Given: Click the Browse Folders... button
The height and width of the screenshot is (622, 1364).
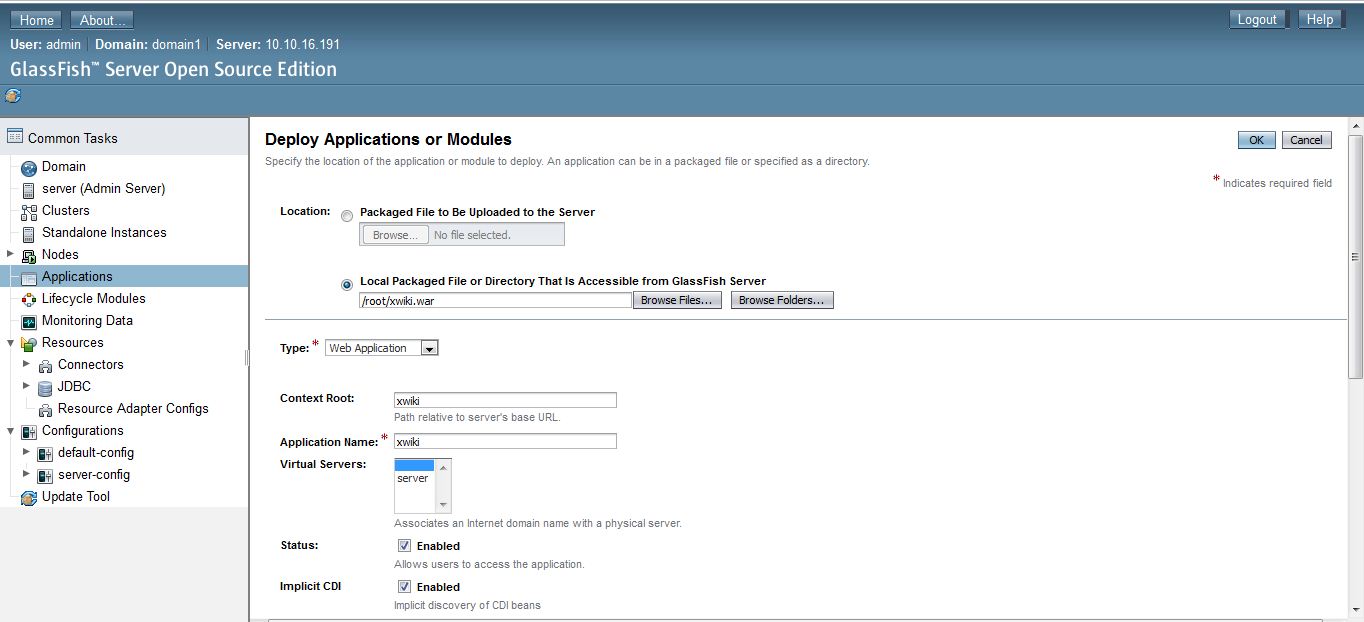Looking at the screenshot, I should click(x=782, y=300).
